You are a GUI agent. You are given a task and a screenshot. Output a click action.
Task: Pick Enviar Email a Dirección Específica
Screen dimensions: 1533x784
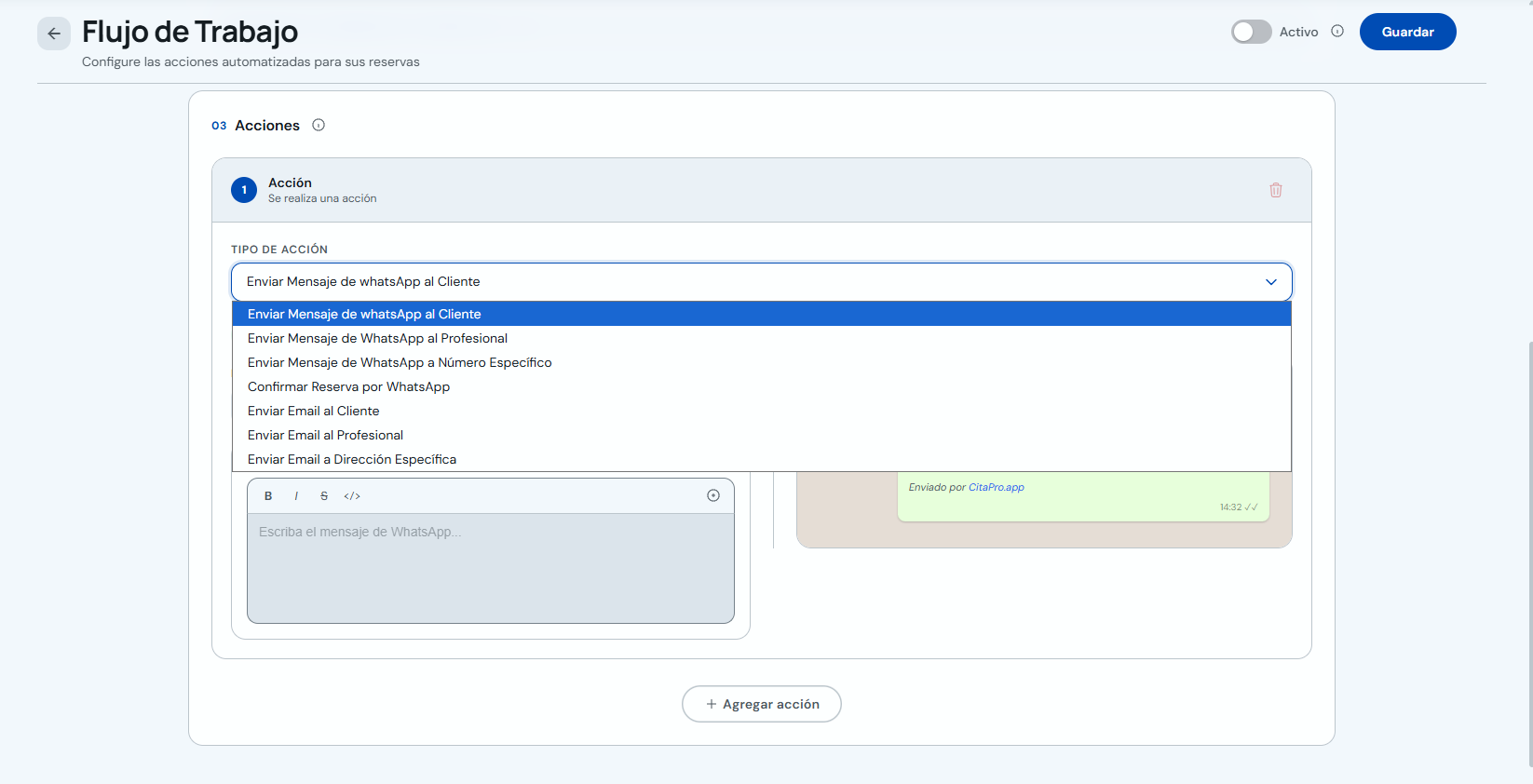pyautogui.click(x=762, y=459)
